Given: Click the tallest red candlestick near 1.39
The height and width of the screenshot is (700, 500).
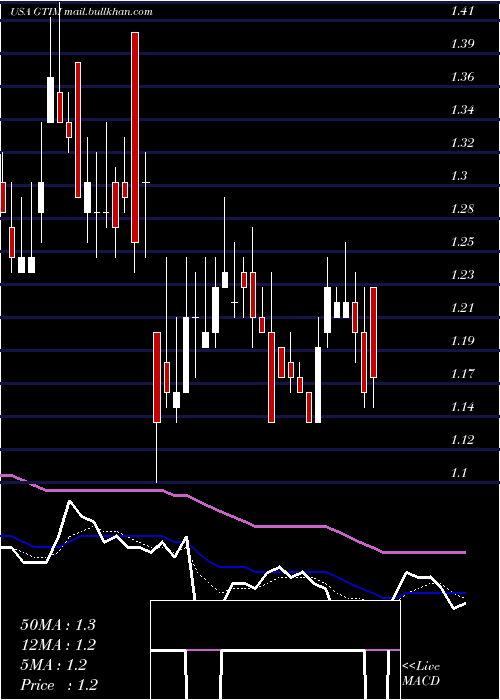Looking at the screenshot, I should coord(135,138).
